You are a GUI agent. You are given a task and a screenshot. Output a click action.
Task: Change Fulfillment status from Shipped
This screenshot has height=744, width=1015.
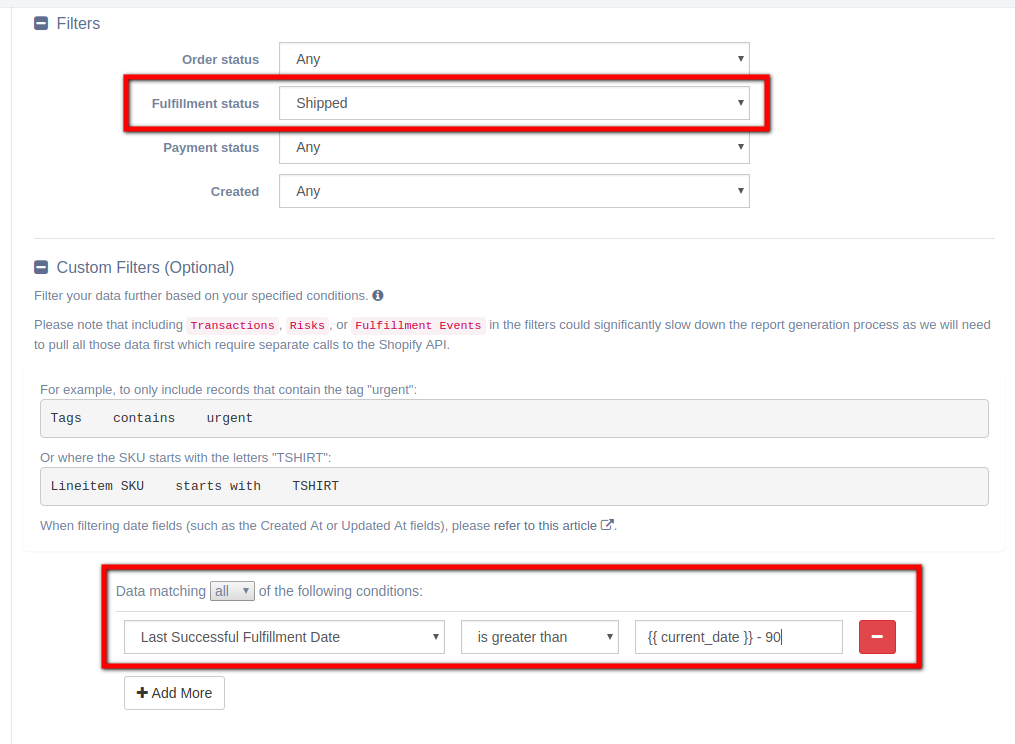click(x=515, y=103)
